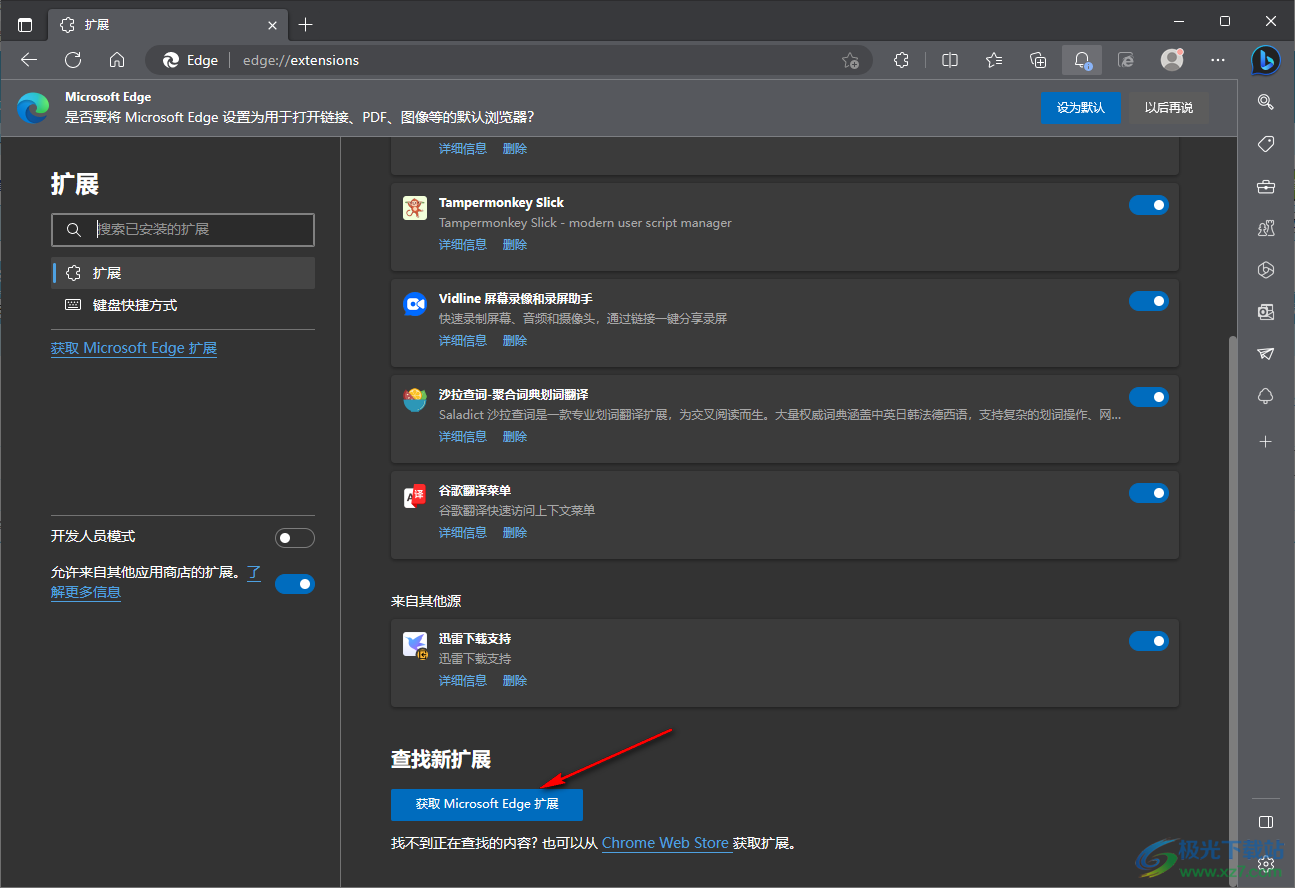1295x888 pixels.
Task: Open Chrome Web Store link
Action: [x=665, y=843]
